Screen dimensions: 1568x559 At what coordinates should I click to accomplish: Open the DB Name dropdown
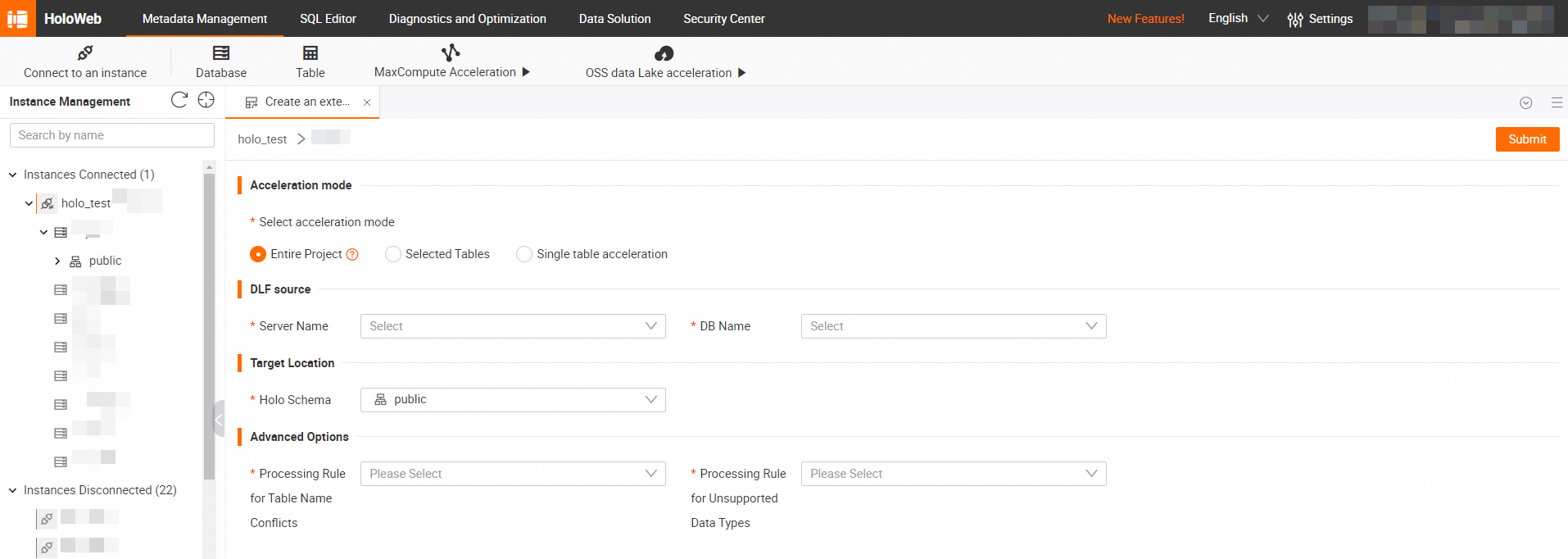(x=954, y=326)
